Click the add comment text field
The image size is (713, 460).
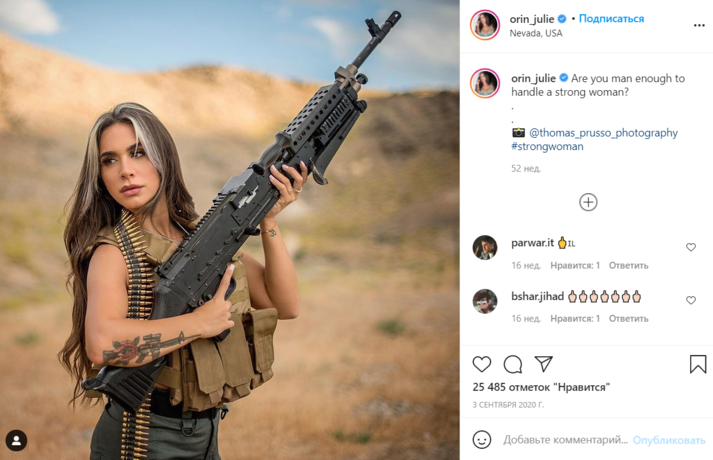coord(565,440)
